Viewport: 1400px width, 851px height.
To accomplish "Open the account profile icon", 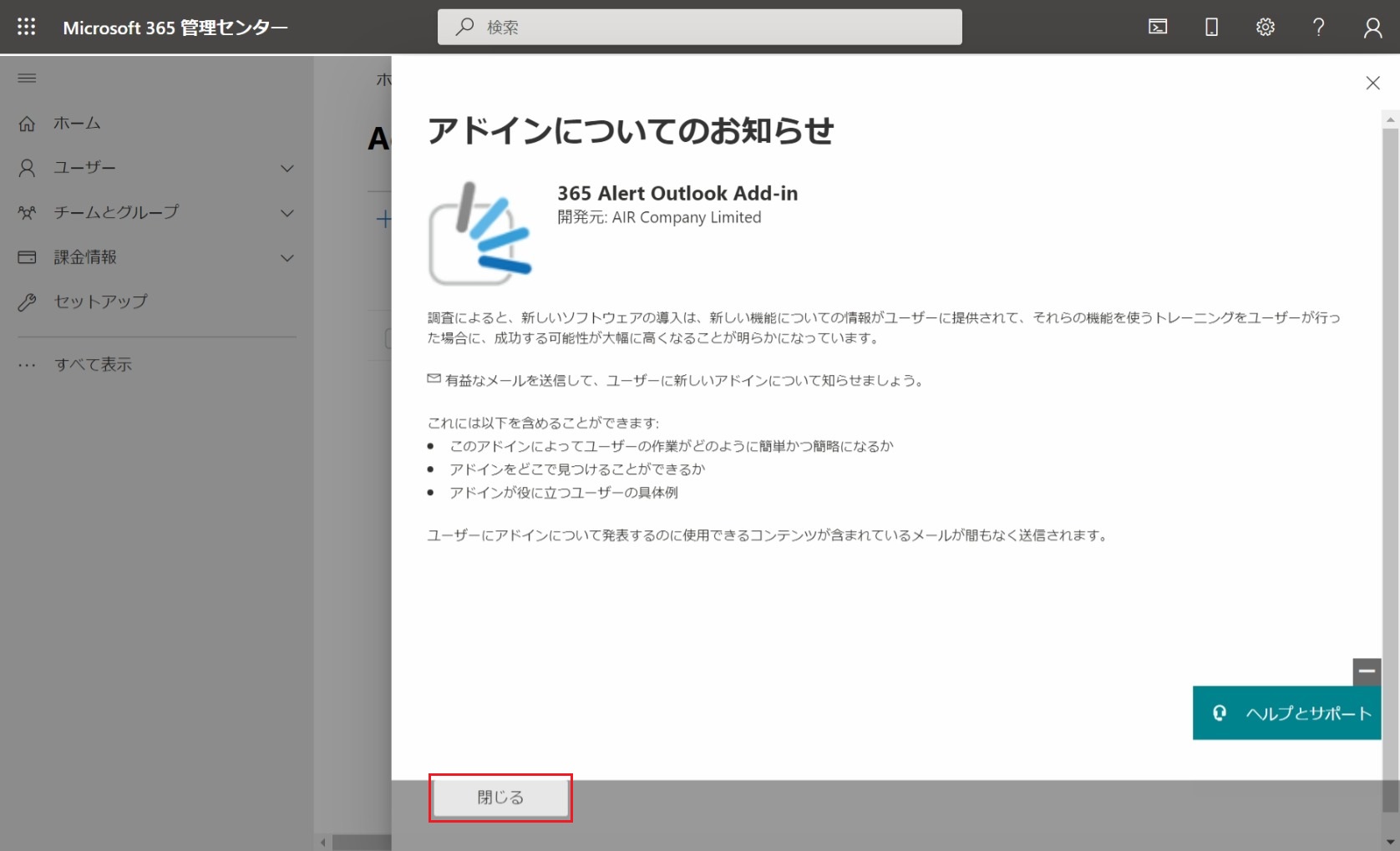I will pos(1372,28).
